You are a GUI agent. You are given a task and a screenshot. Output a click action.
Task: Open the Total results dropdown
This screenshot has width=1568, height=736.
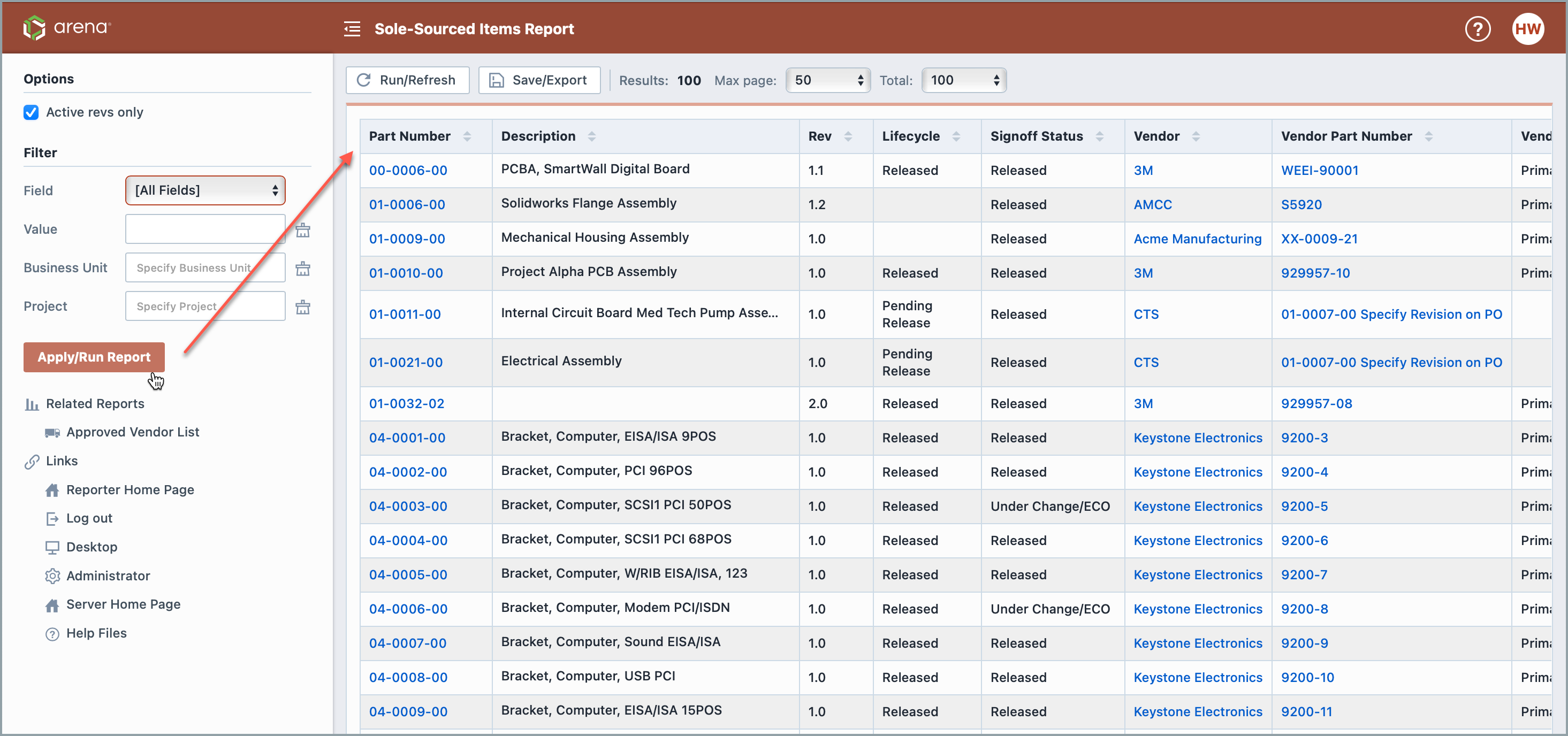[964, 80]
